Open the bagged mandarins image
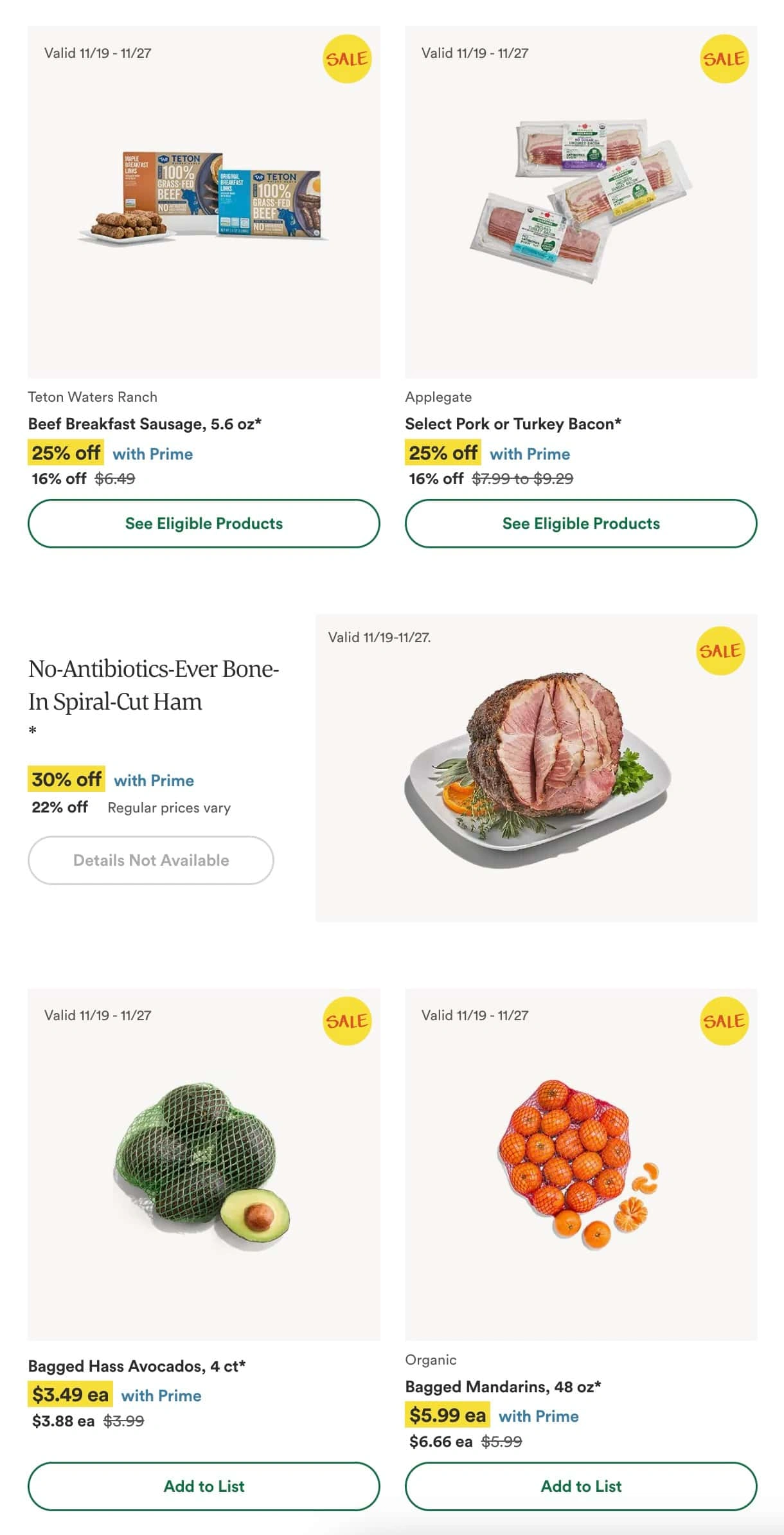 click(x=581, y=1164)
